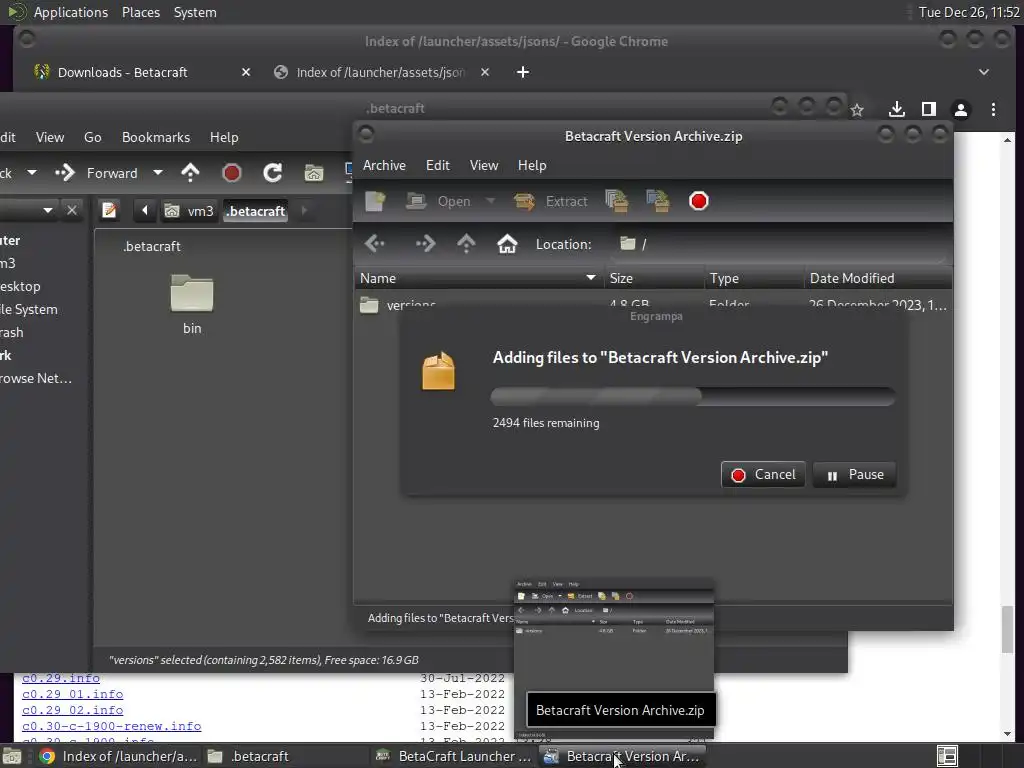This screenshot has width=1024, height=768.
Task: Close the file manager side pane
Action: (72, 210)
